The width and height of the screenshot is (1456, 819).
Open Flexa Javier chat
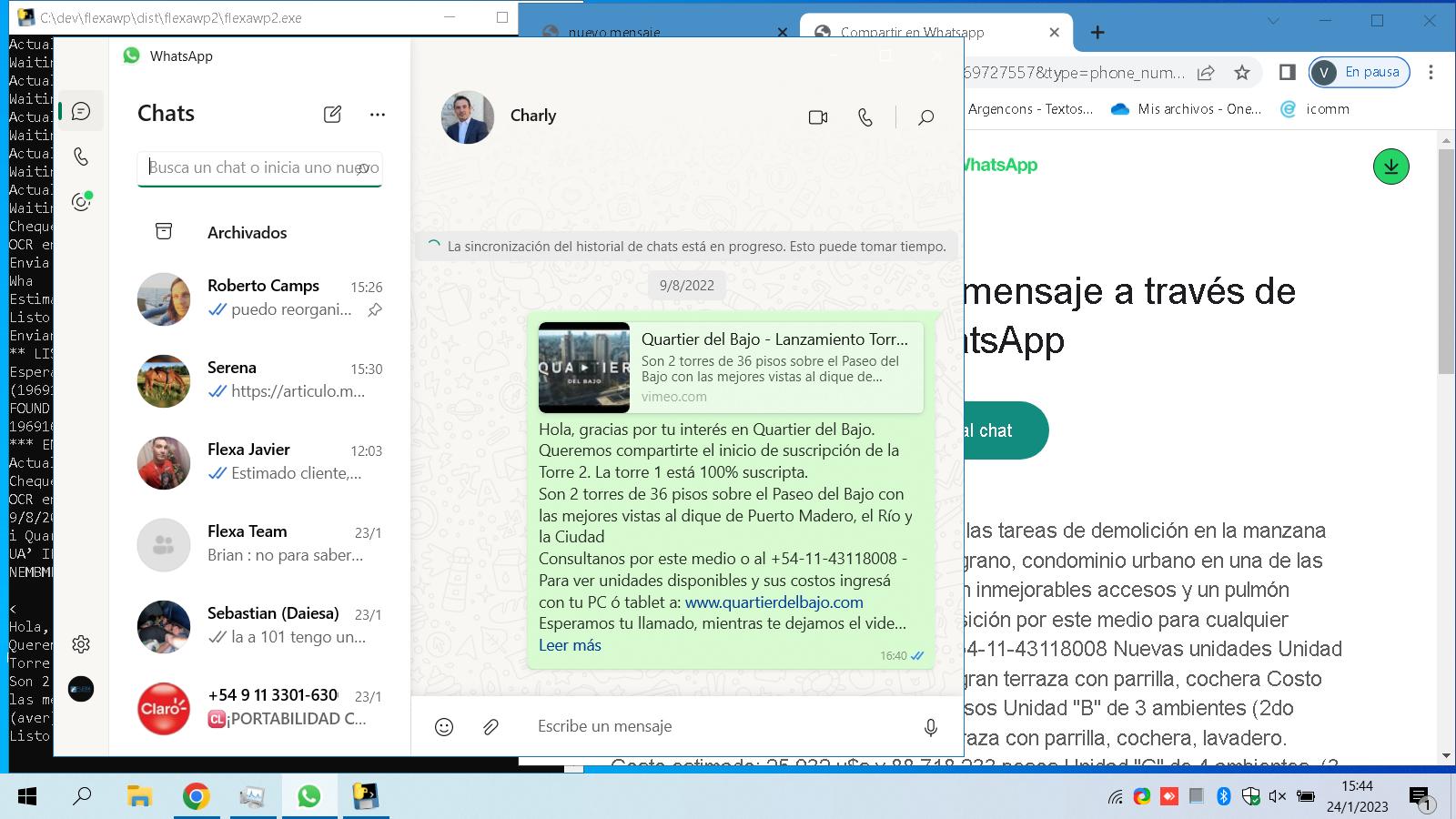coord(259,462)
